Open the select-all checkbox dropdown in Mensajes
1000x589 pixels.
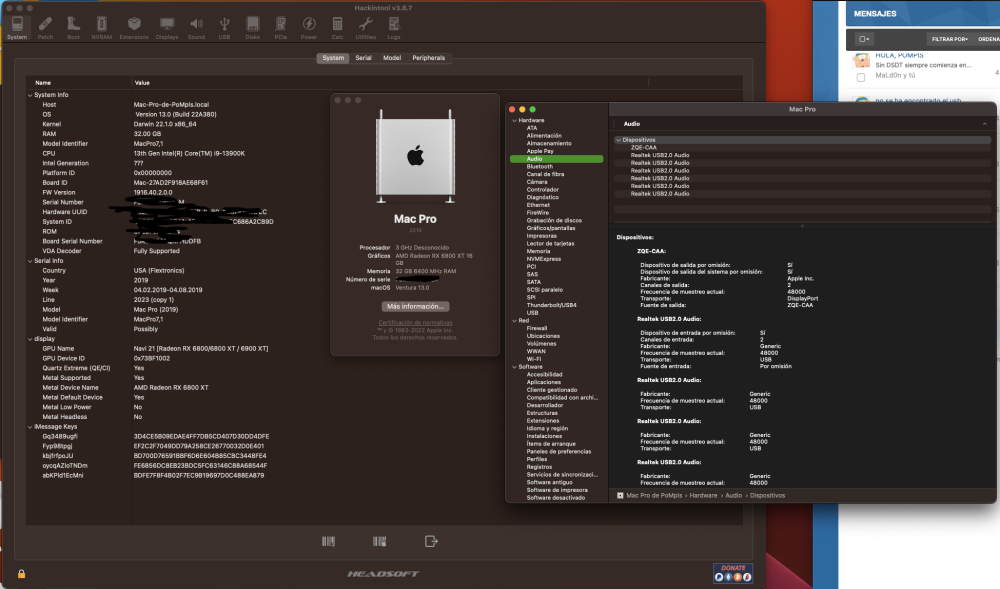[x=864, y=39]
